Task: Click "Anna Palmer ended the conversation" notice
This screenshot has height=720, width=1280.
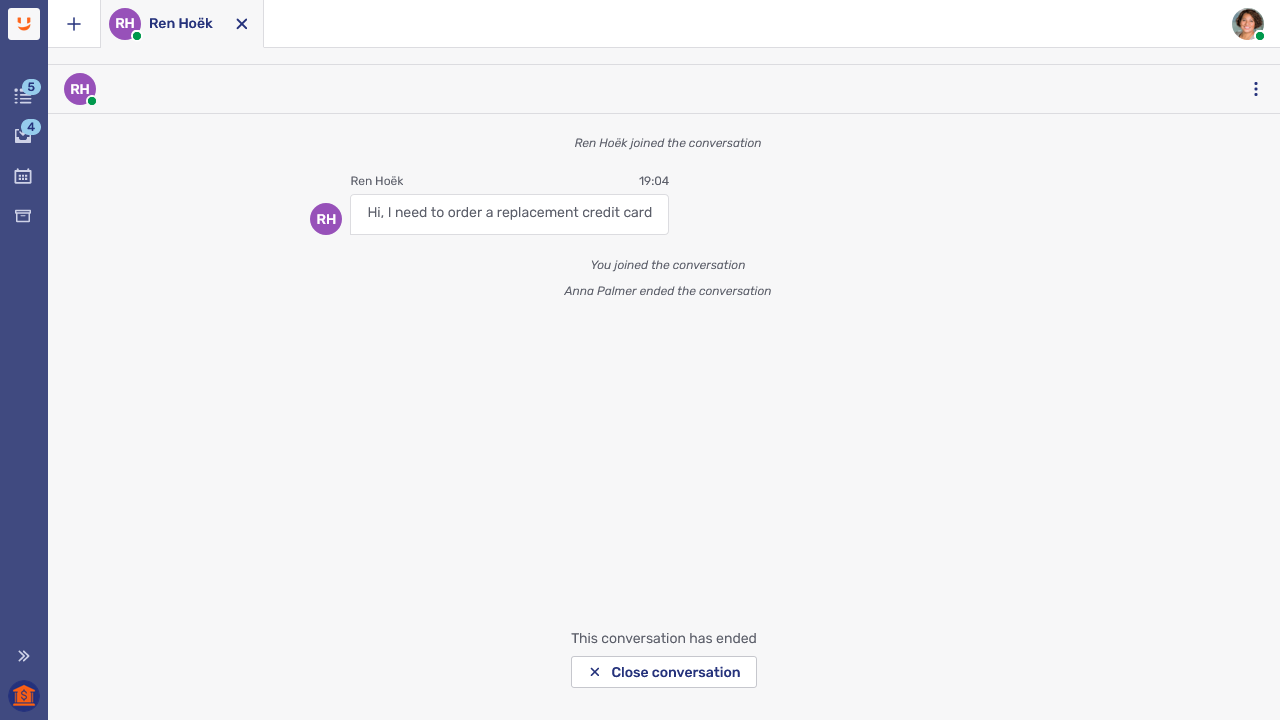Action: 667,291
